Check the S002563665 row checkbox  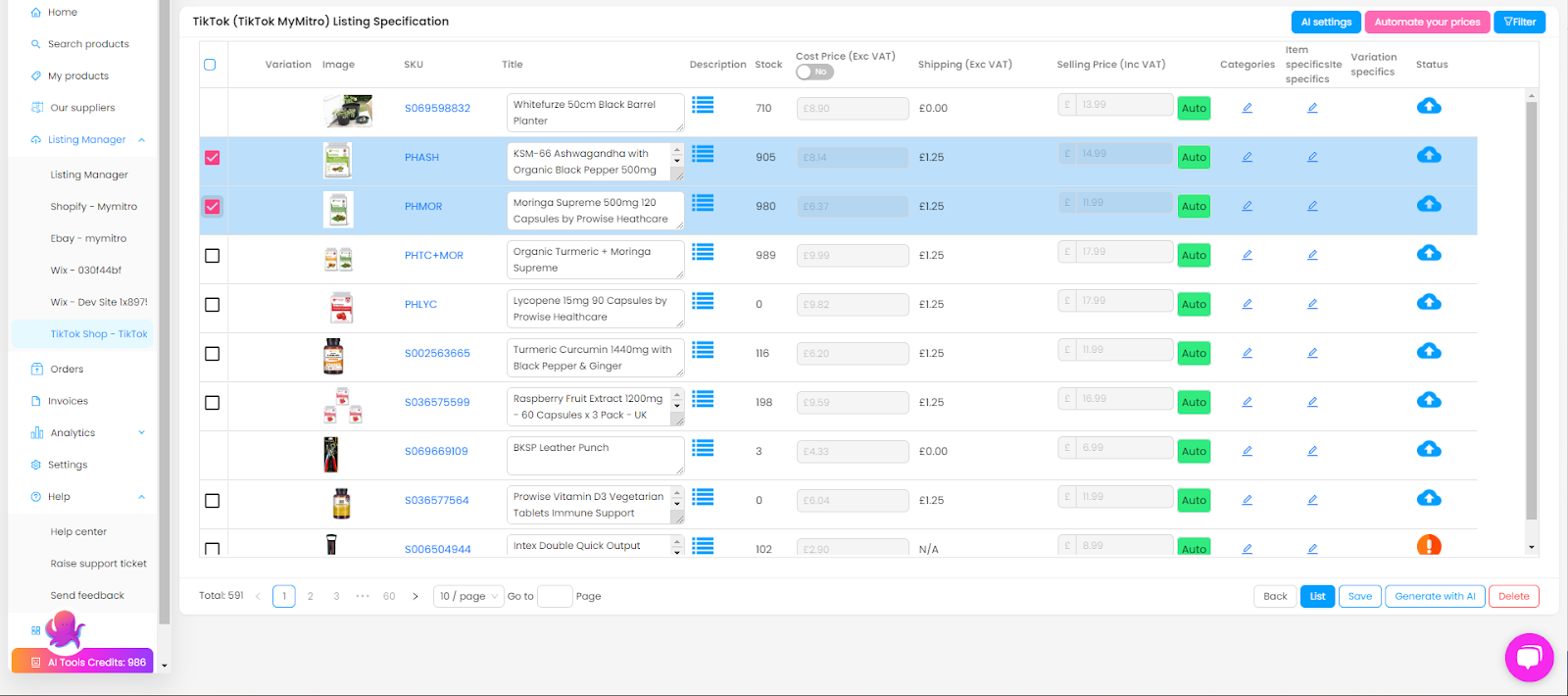coord(212,353)
